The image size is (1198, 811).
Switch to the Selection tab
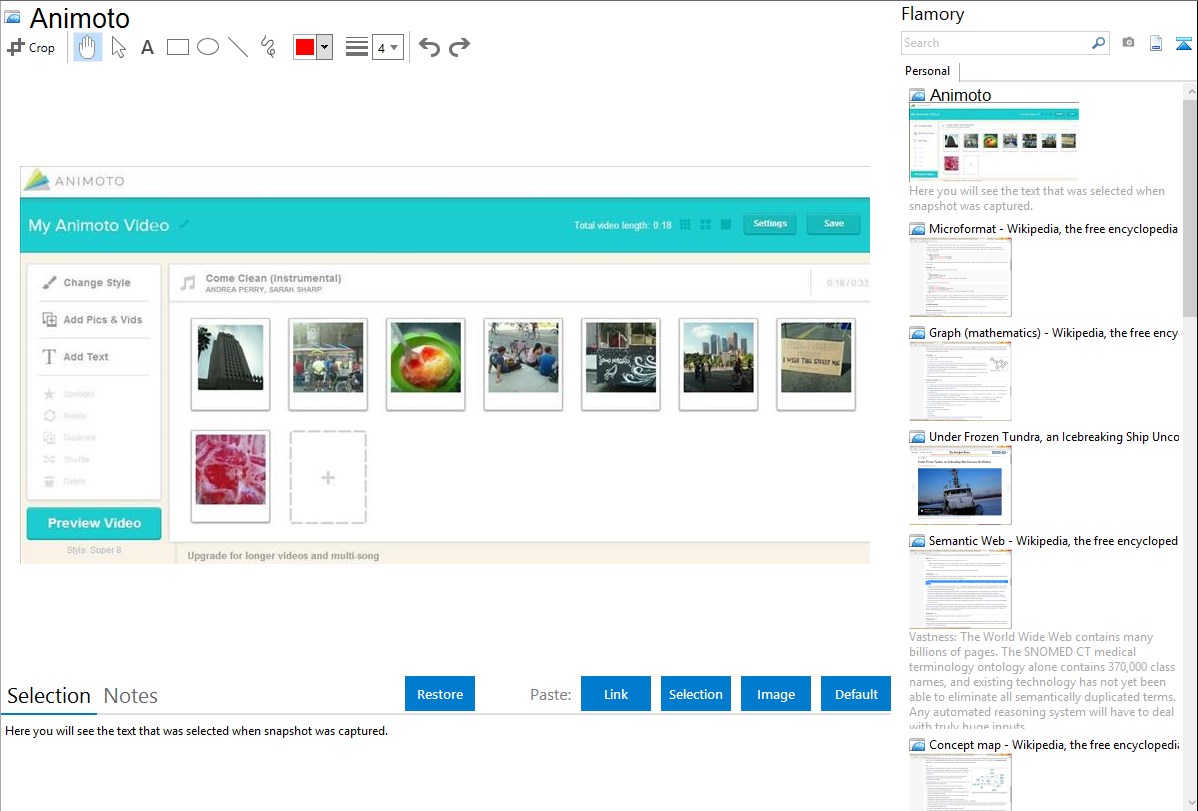click(49, 696)
